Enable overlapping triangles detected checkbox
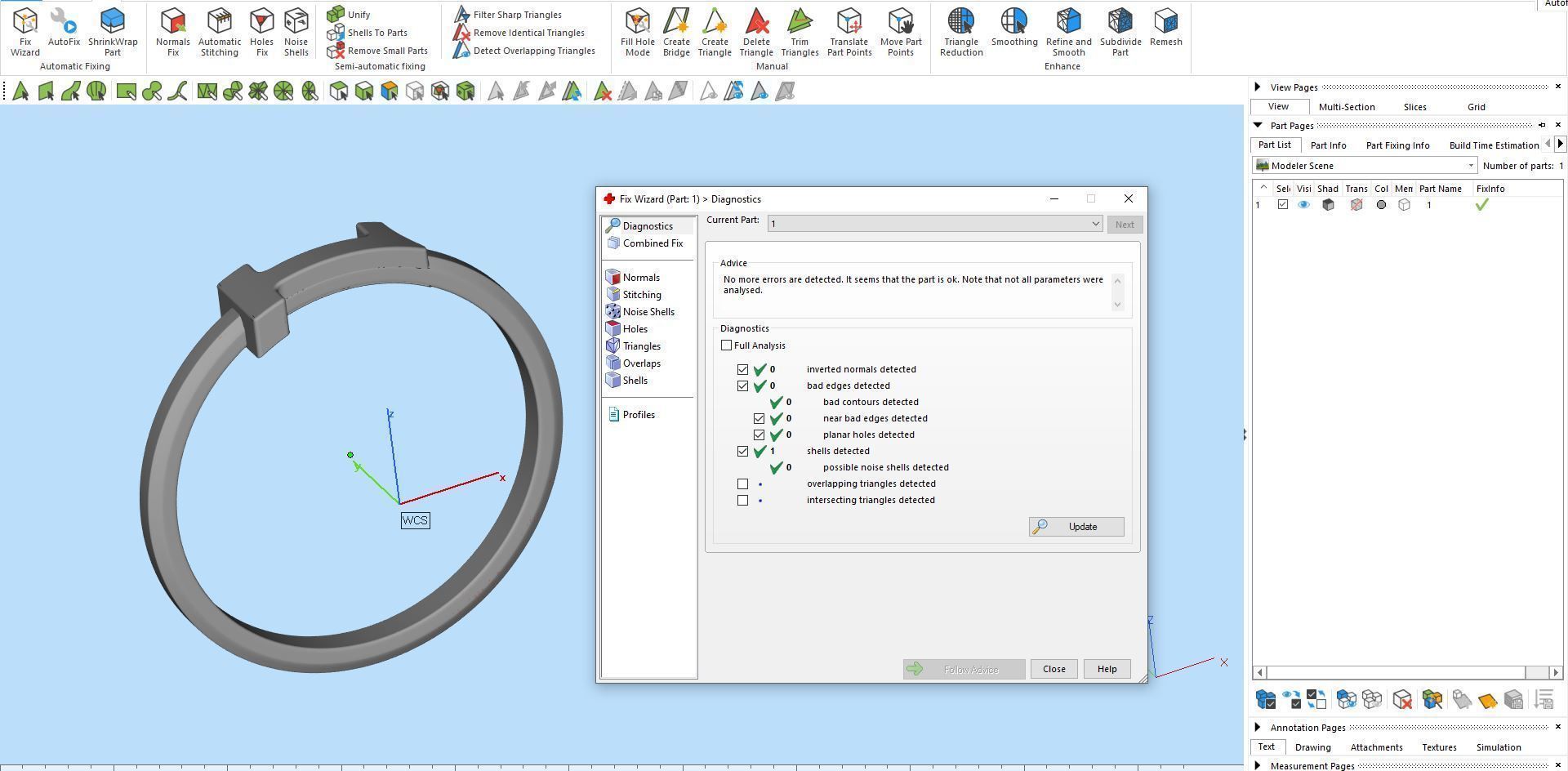Image resolution: width=1568 pixels, height=771 pixels. point(742,484)
